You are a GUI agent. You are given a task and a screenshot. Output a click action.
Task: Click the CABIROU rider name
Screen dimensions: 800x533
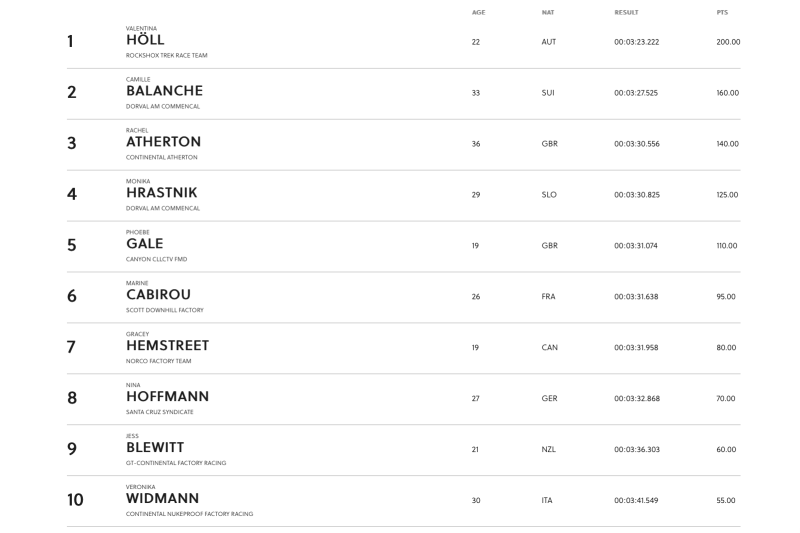coord(158,295)
